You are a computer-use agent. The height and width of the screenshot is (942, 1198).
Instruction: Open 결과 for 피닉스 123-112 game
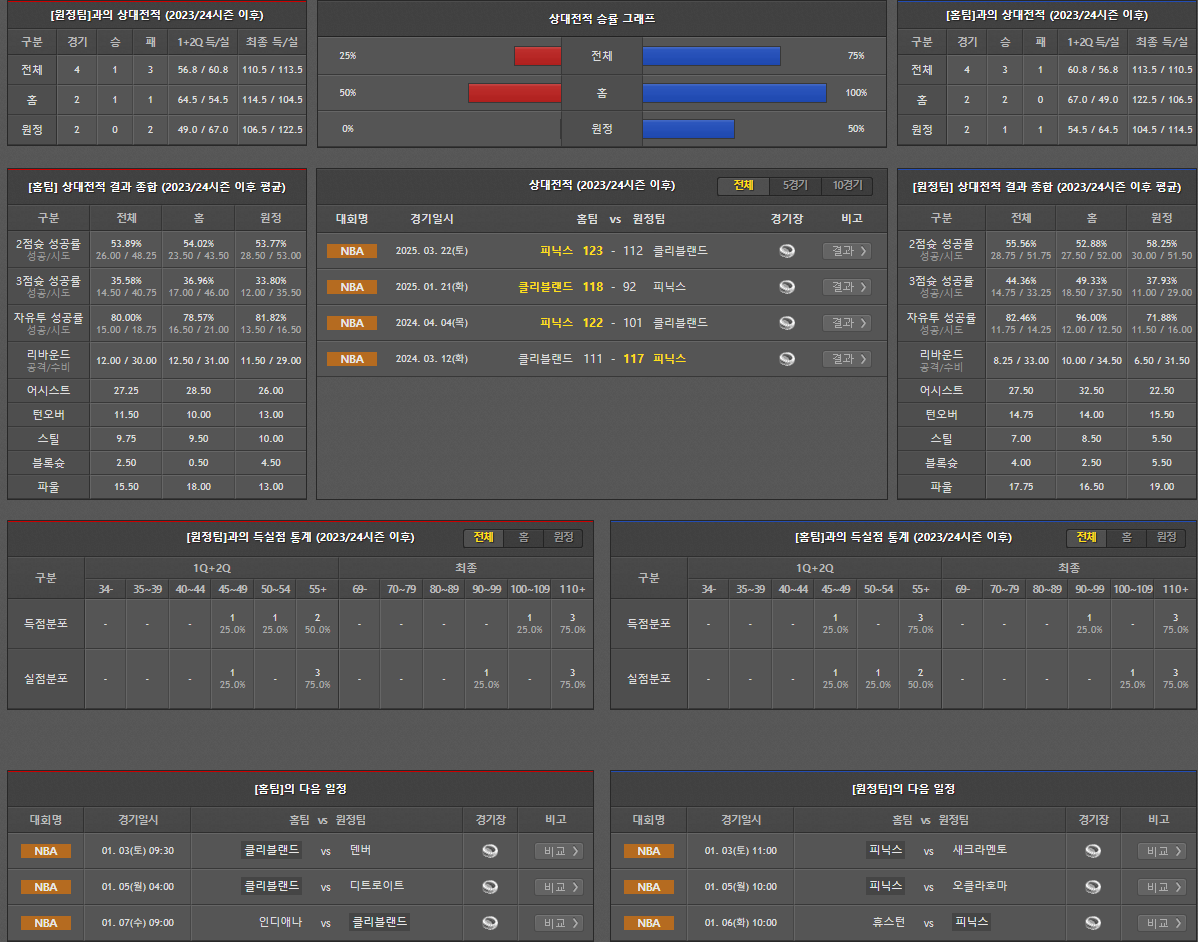(x=846, y=251)
